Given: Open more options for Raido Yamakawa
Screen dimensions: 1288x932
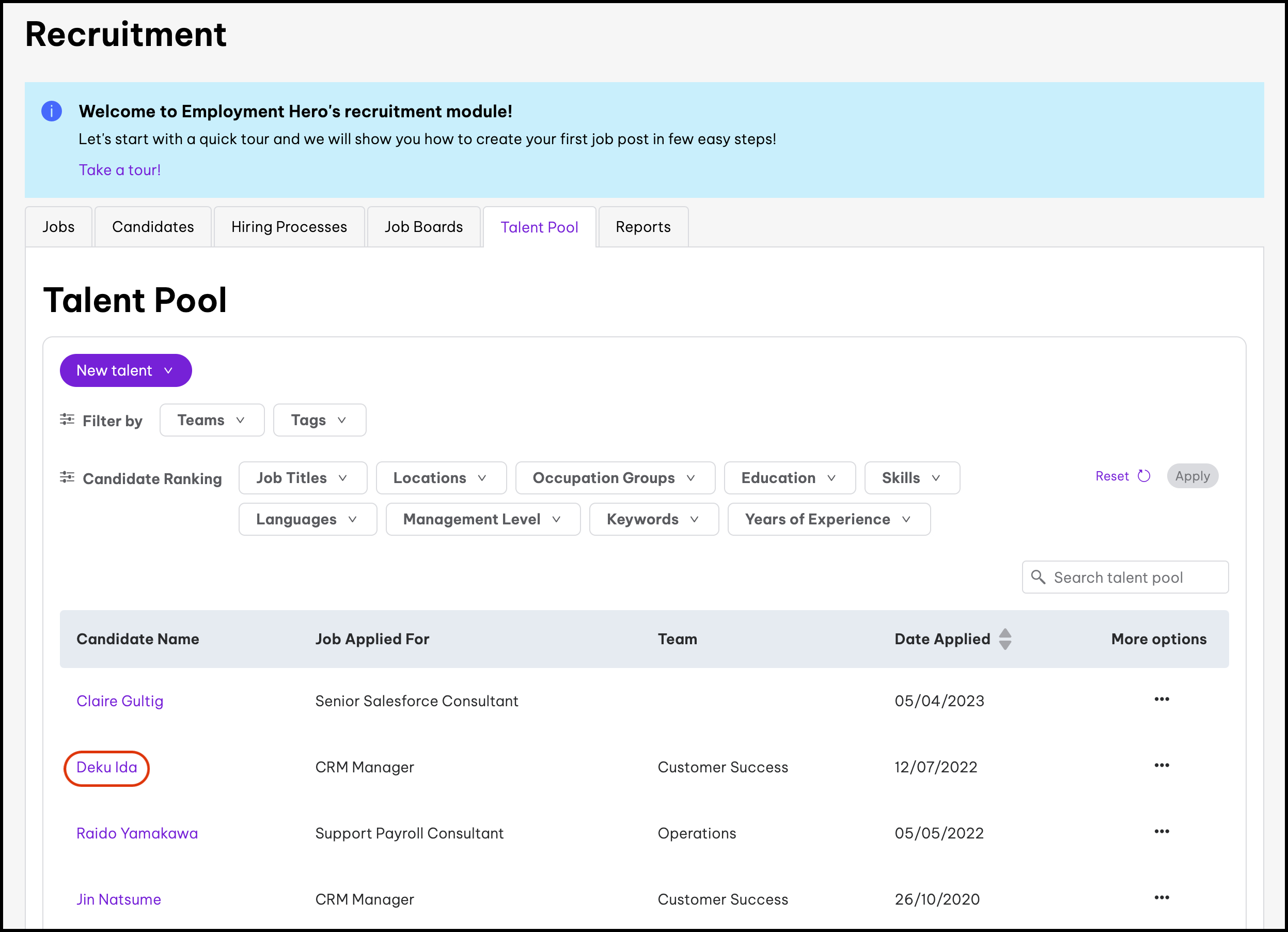Looking at the screenshot, I should tap(1161, 831).
